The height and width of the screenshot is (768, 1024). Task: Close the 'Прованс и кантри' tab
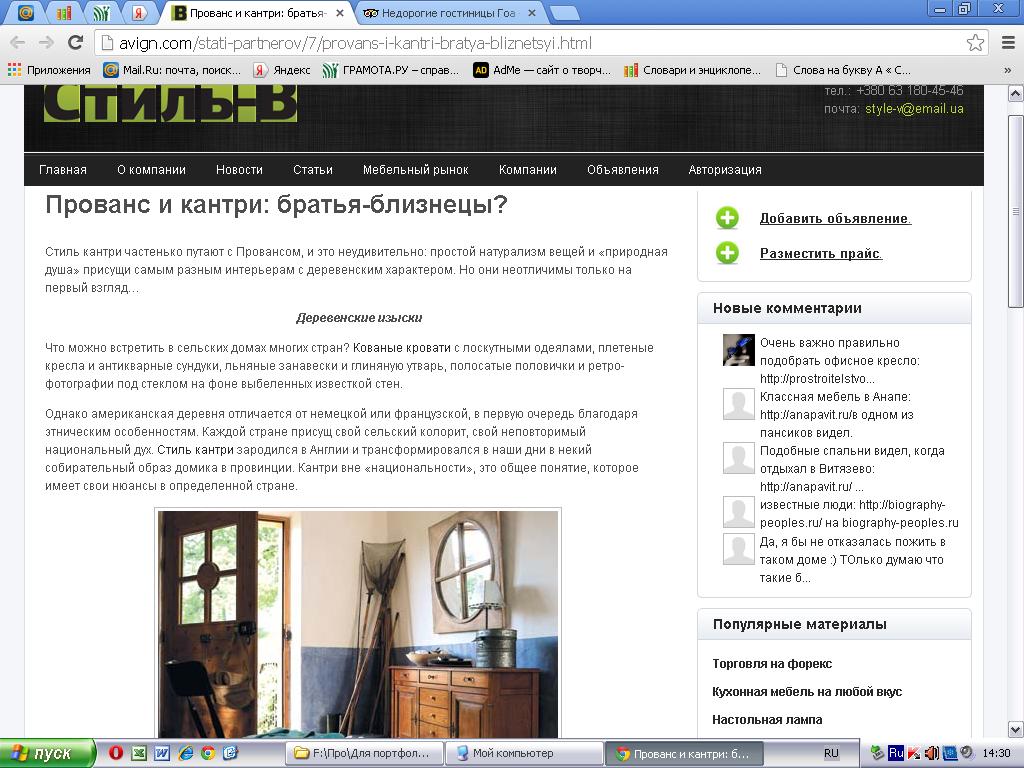pos(340,13)
